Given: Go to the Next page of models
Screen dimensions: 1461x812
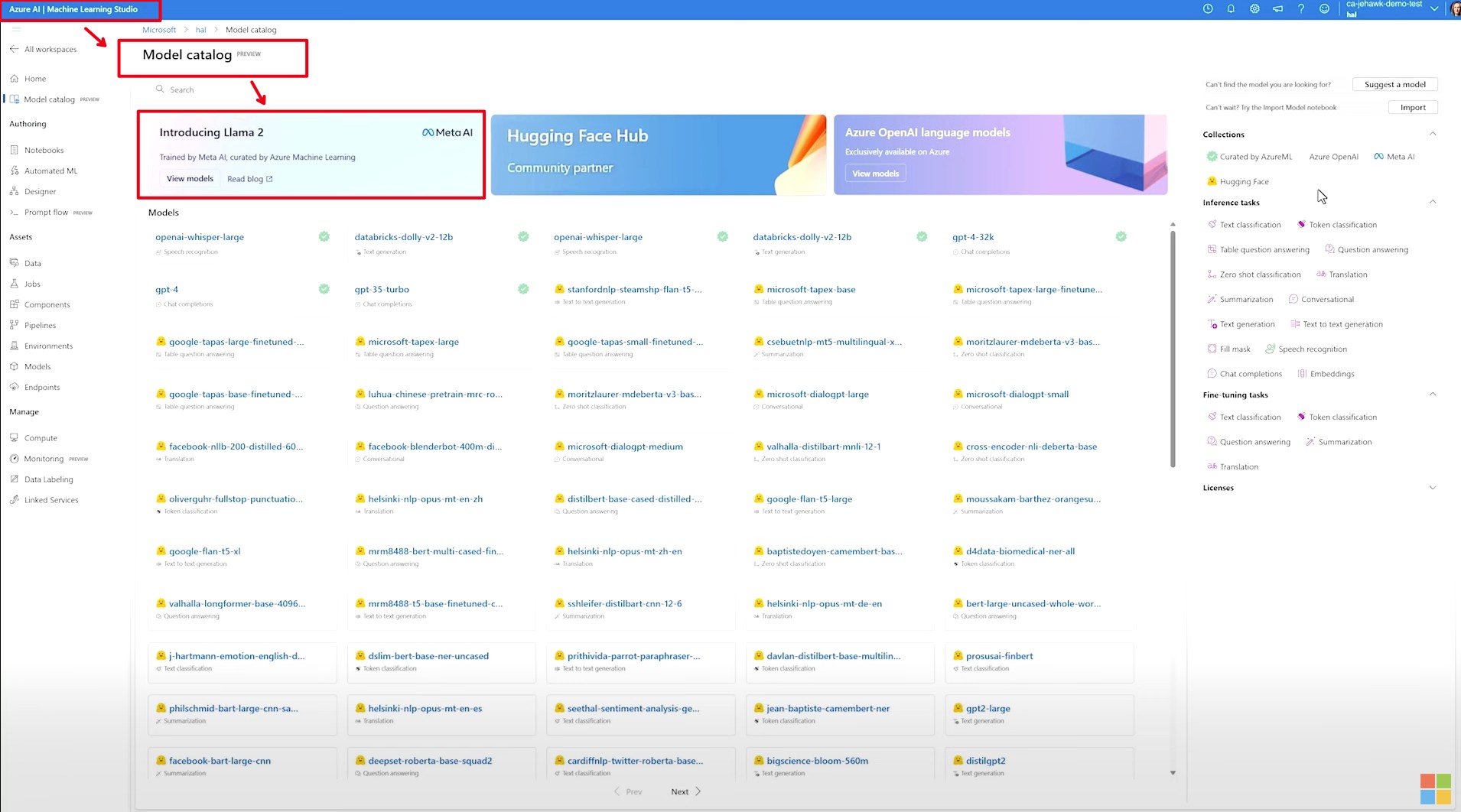Looking at the screenshot, I should [685, 792].
